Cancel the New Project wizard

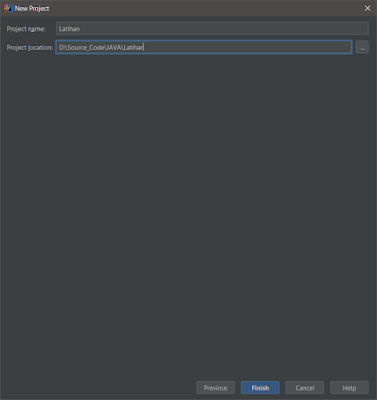coord(305,388)
